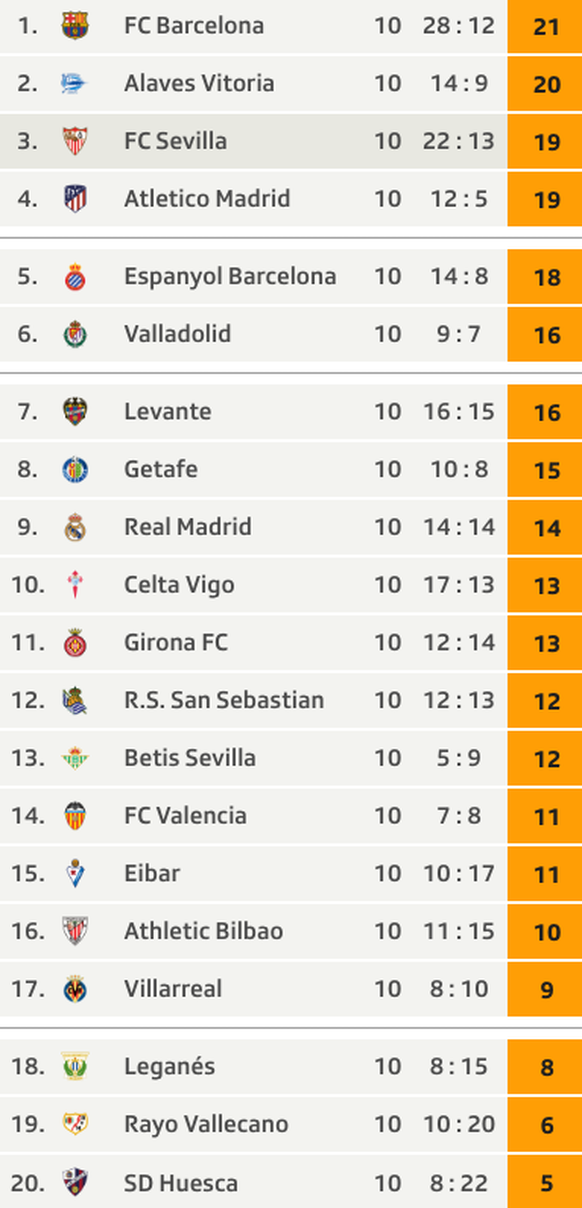Click FC Barcelona's orange 21 points box
582x1208 pixels.
(x=545, y=27)
